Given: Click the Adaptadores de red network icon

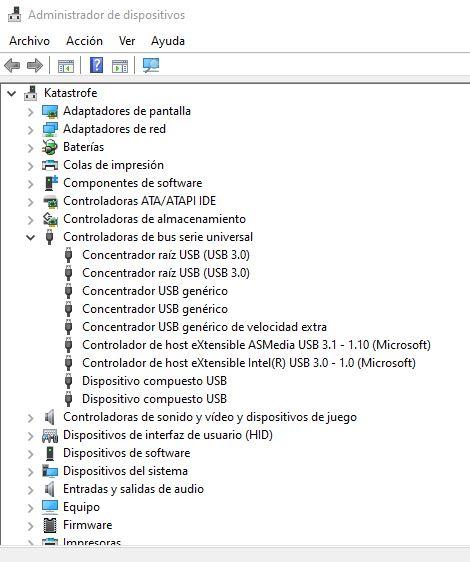Looking at the screenshot, I should point(50,129).
